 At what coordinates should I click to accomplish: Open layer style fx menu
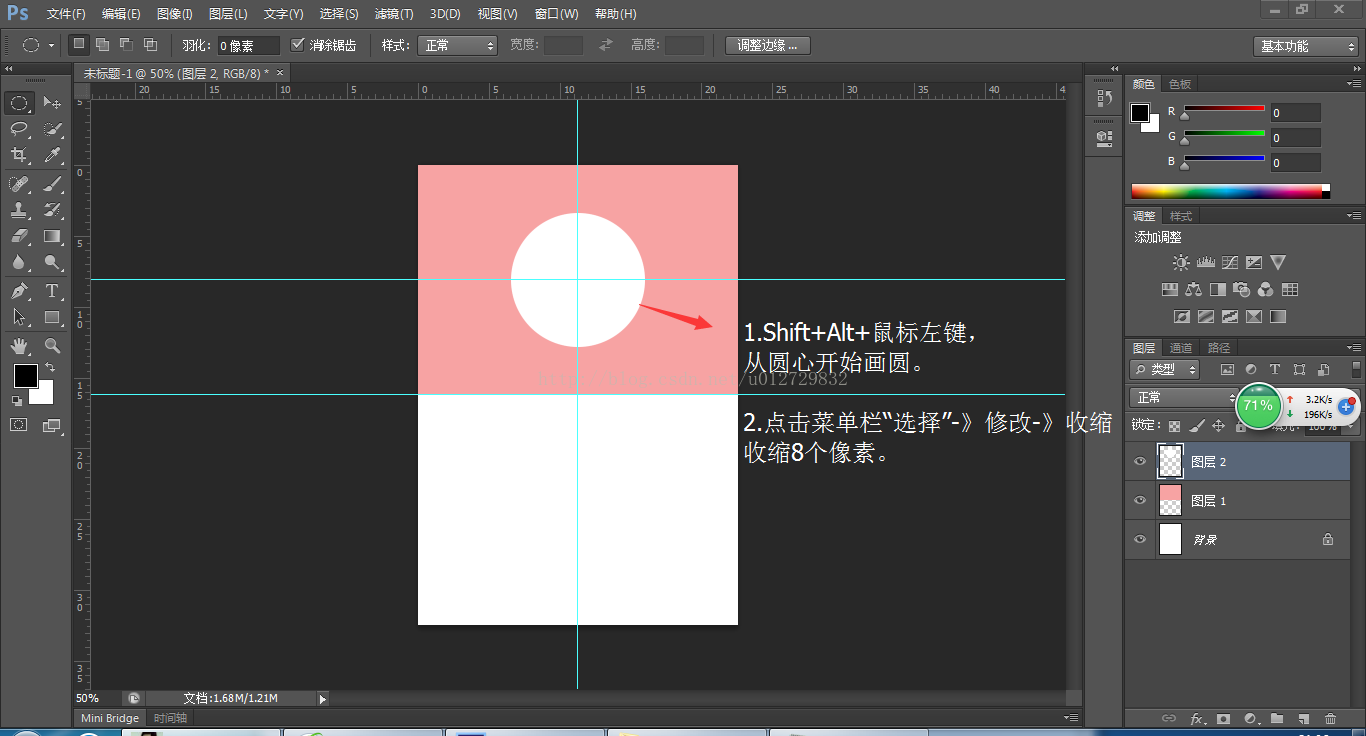coord(1196,718)
